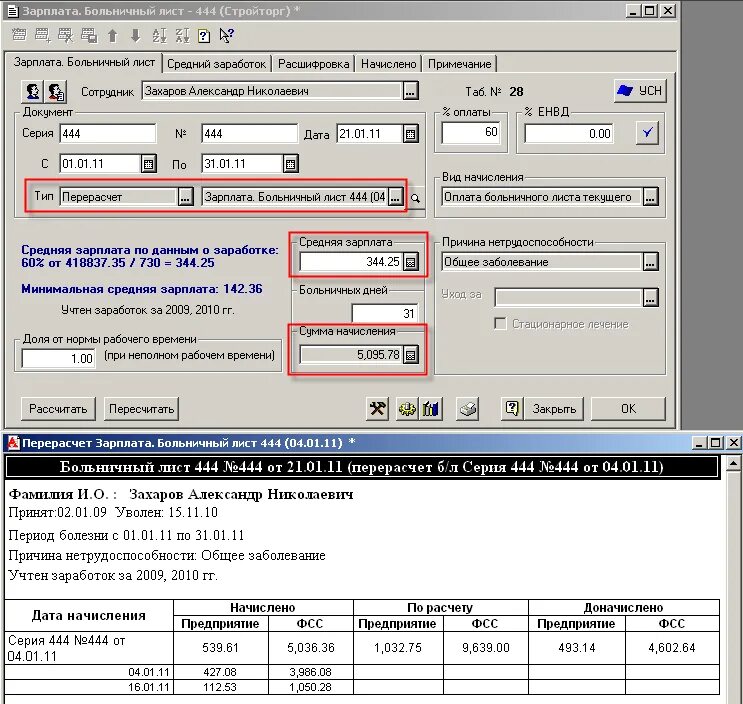Click the 9,639.00 ФСС по расчету cell
This screenshot has width=743, height=704.
(x=486, y=648)
